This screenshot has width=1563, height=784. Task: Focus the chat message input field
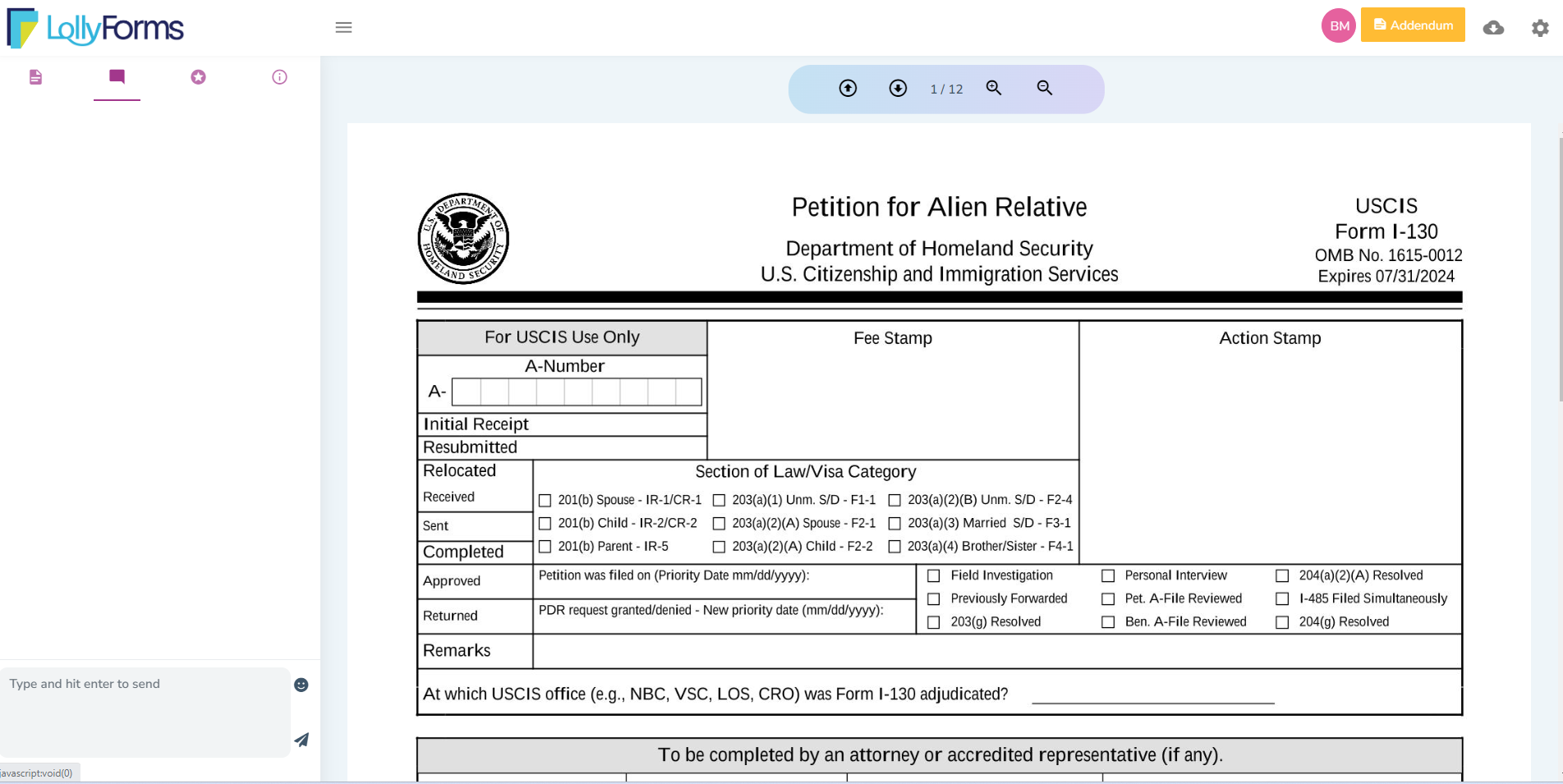click(x=145, y=711)
